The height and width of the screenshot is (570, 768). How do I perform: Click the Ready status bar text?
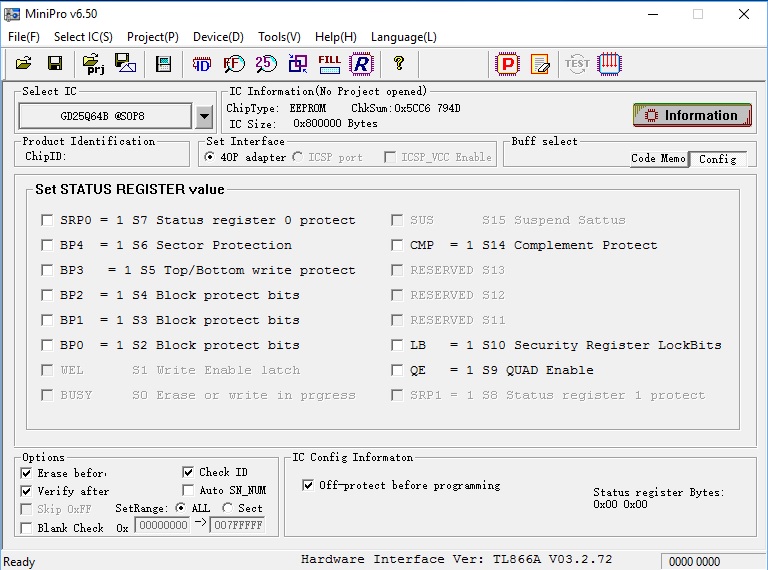[19, 562]
